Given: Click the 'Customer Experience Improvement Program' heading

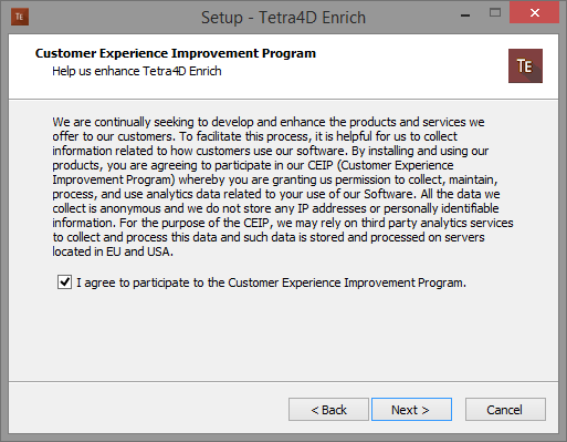Looking at the screenshot, I should [x=175, y=53].
